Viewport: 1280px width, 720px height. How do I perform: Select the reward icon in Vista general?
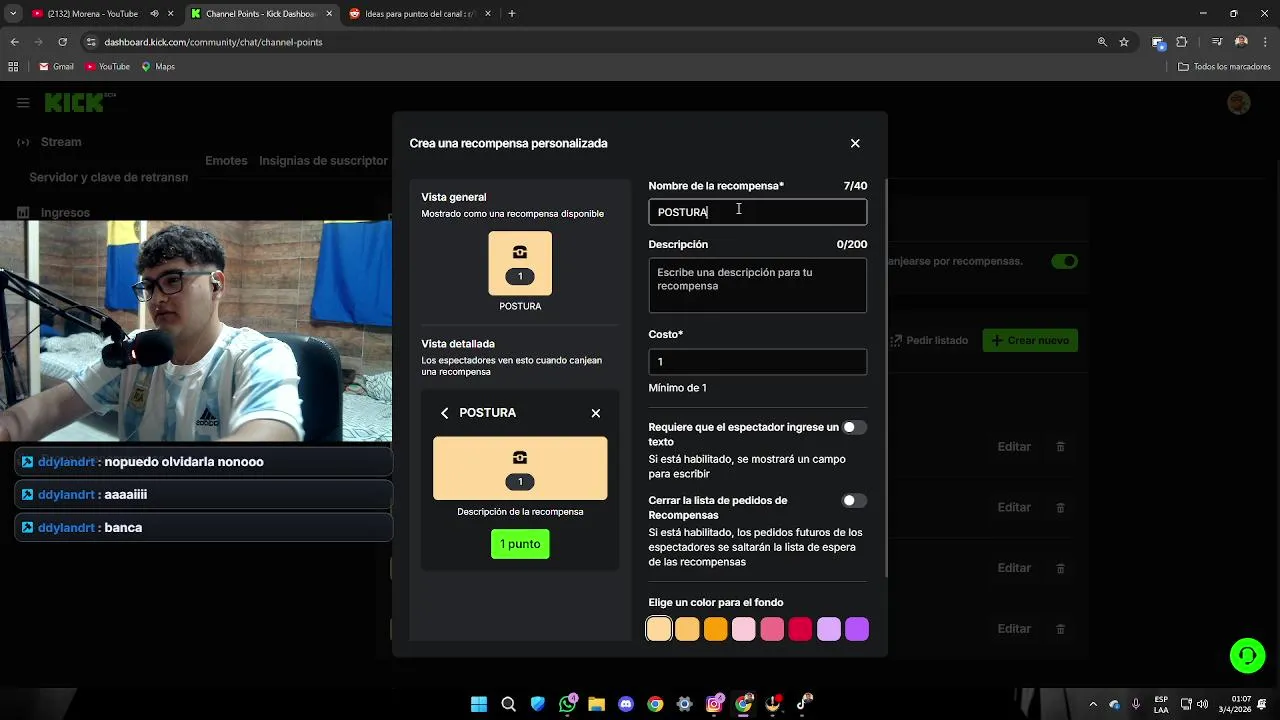[520, 263]
